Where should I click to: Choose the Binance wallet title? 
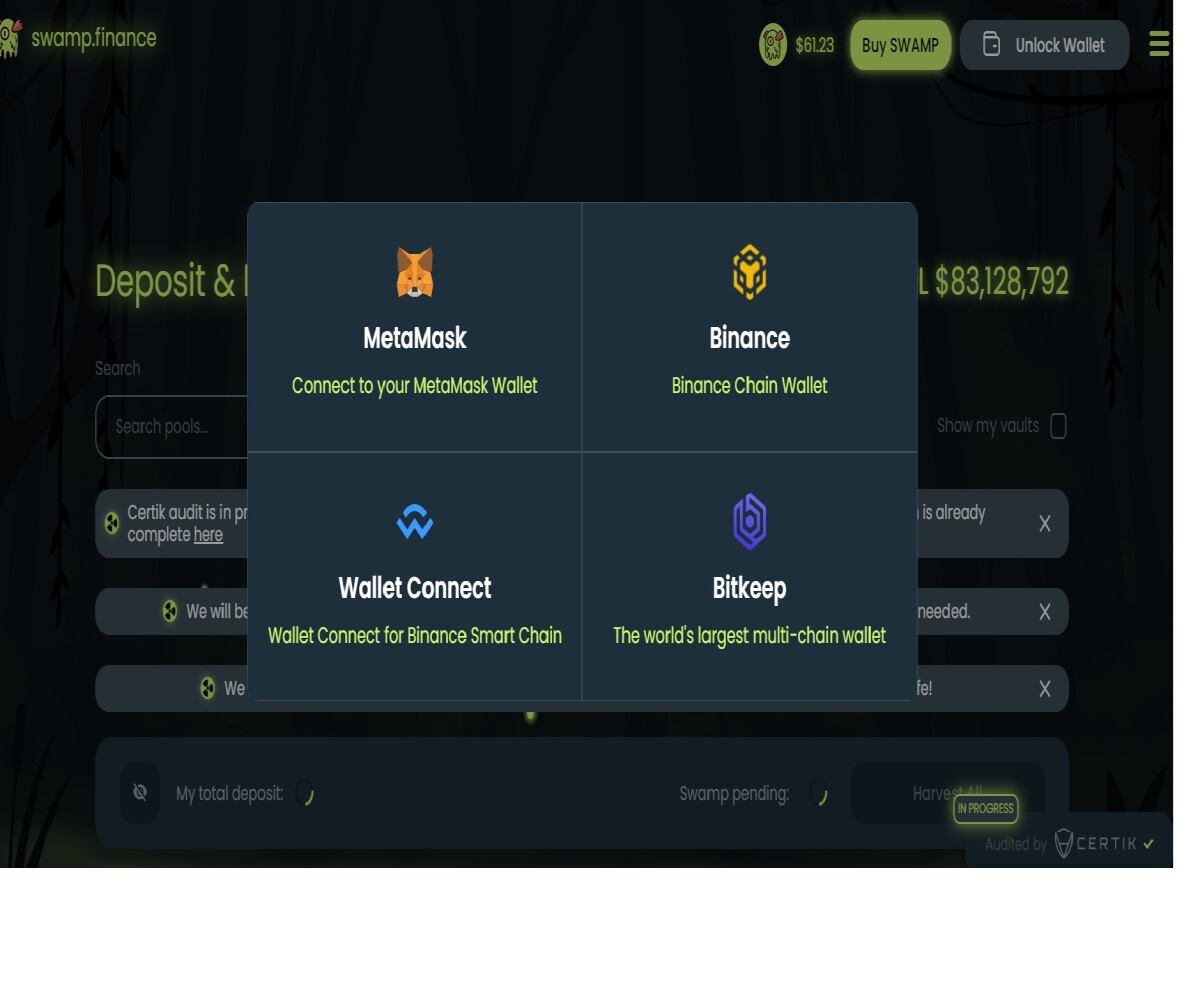pos(749,338)
